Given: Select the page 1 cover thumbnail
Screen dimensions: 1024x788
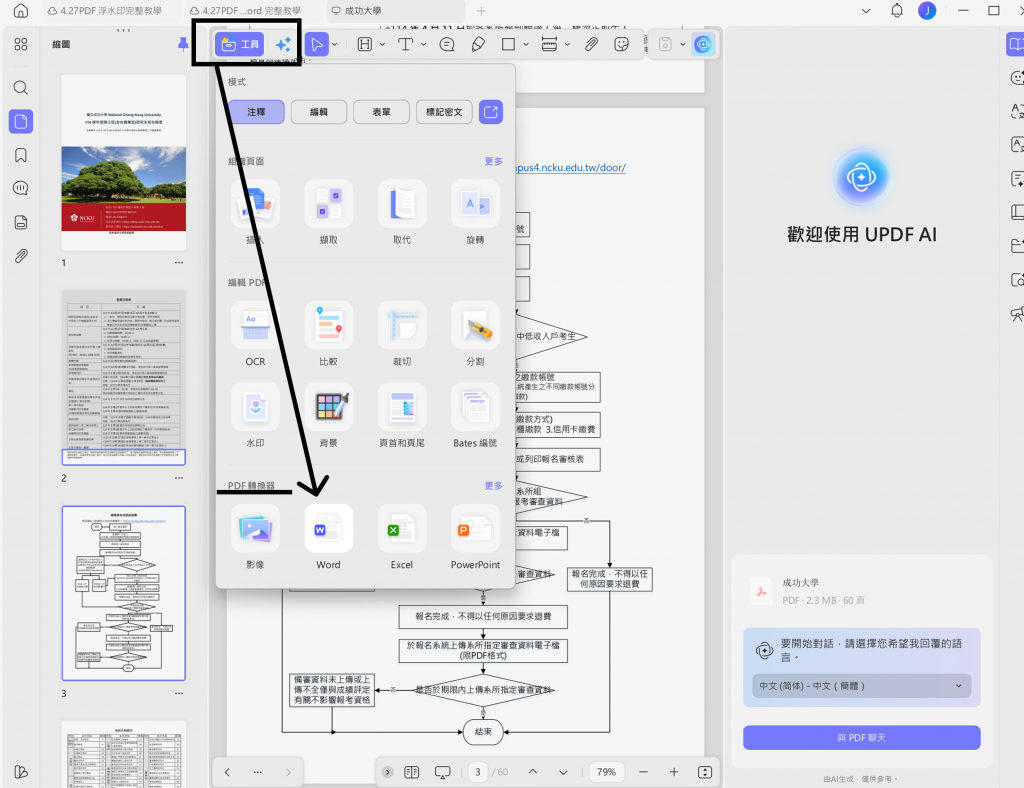Looking at the screenshot, I should [x=123, y=163].
